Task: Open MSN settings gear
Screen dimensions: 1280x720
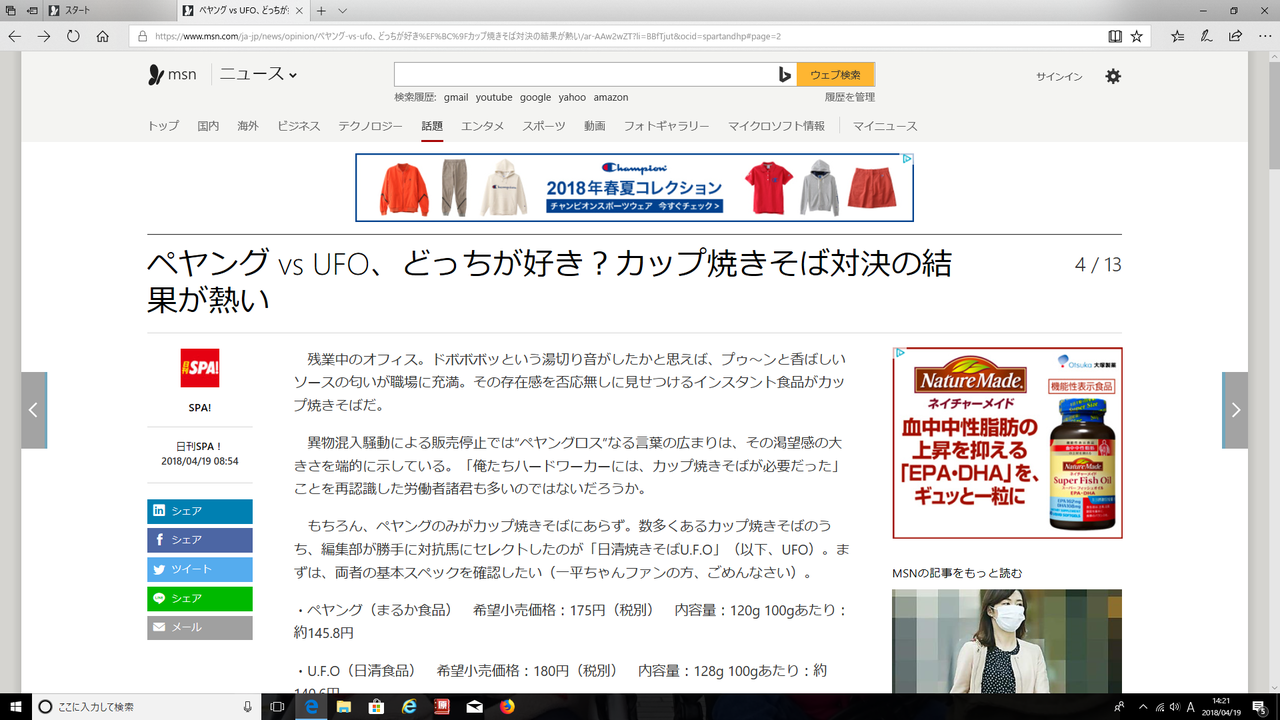Action: click(1113, 76)
